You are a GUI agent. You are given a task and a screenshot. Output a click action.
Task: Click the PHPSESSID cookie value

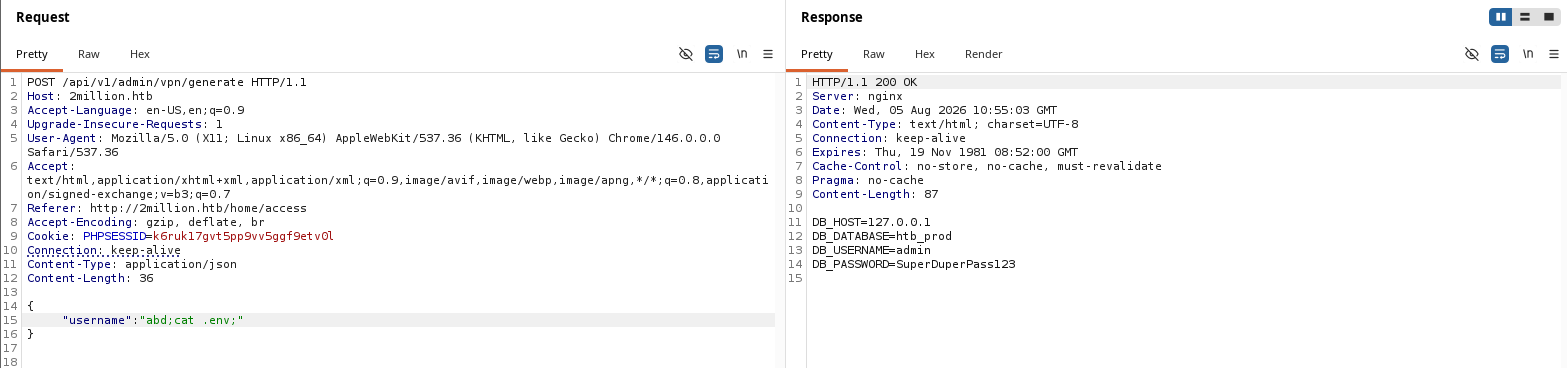pyautogui.click(x=243, y=236)
